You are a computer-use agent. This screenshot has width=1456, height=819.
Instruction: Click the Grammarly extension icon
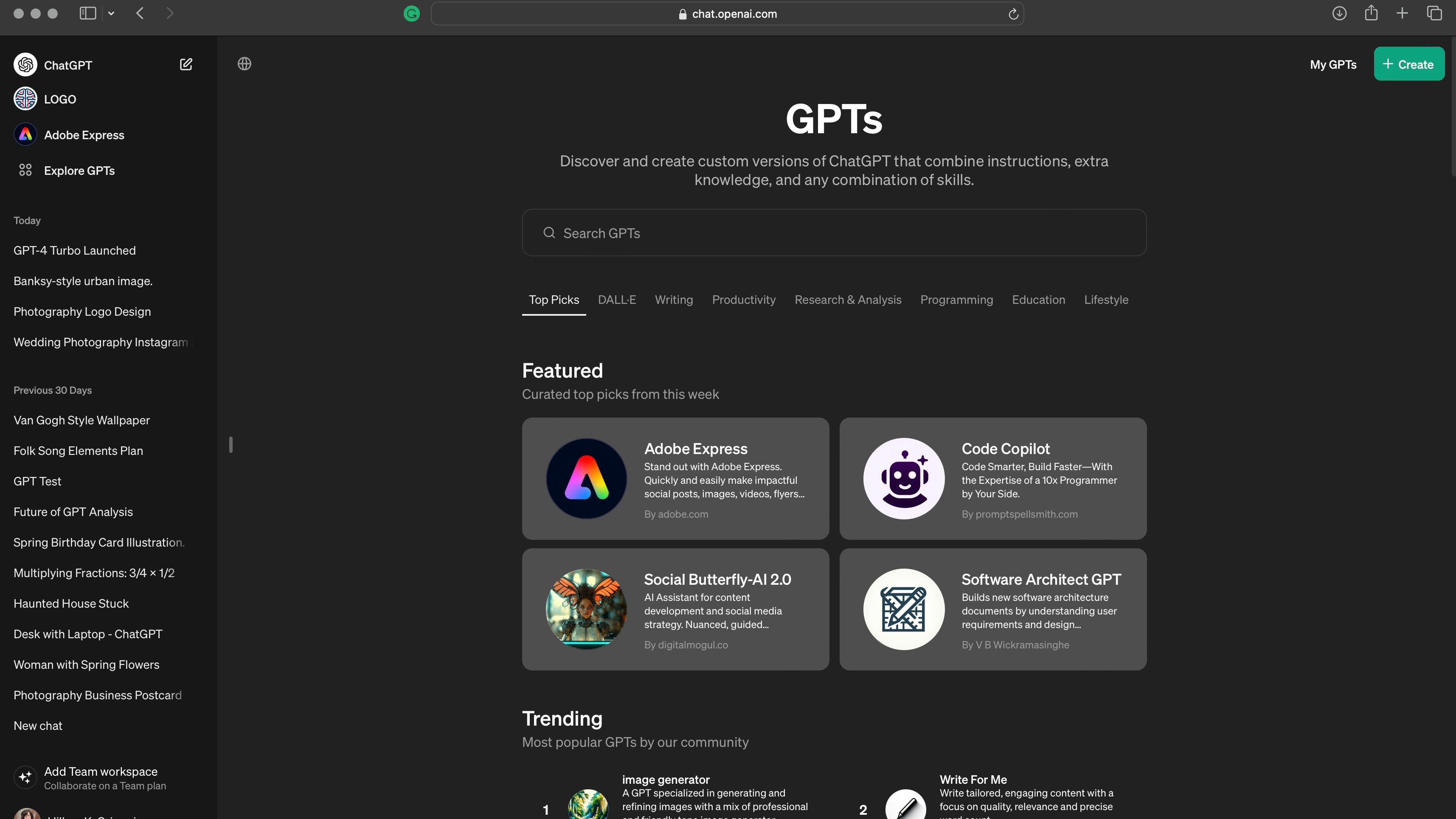click(x=412, y=14)
